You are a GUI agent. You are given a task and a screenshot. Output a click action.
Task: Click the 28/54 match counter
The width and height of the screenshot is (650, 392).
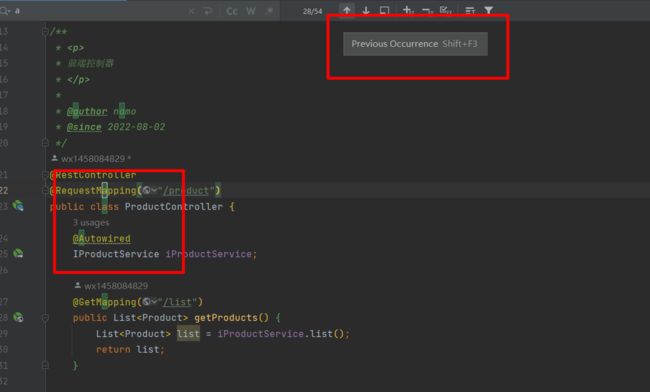click(x=312, y=11)
